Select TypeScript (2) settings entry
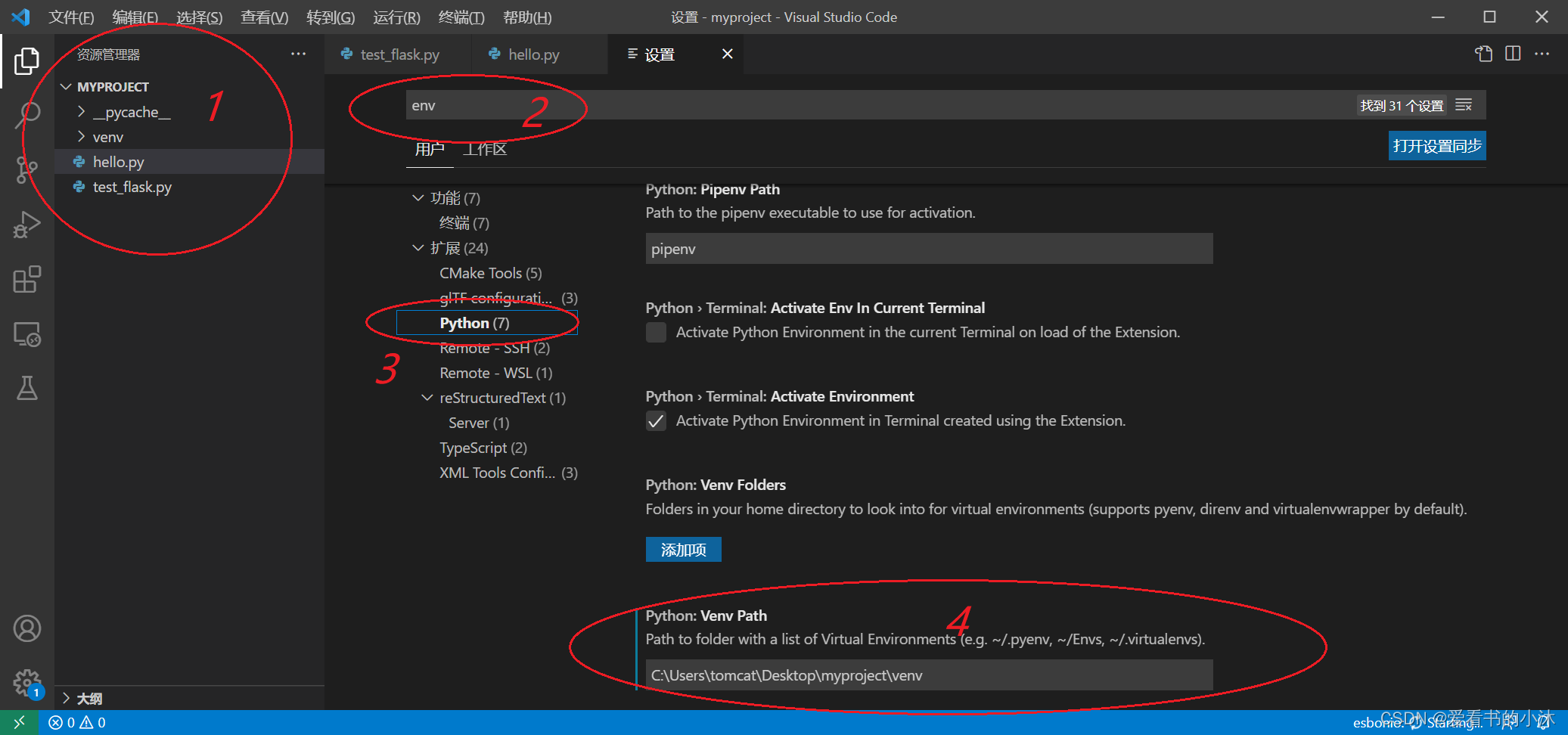Screen dimensions: 1568x735 (483, 448)
